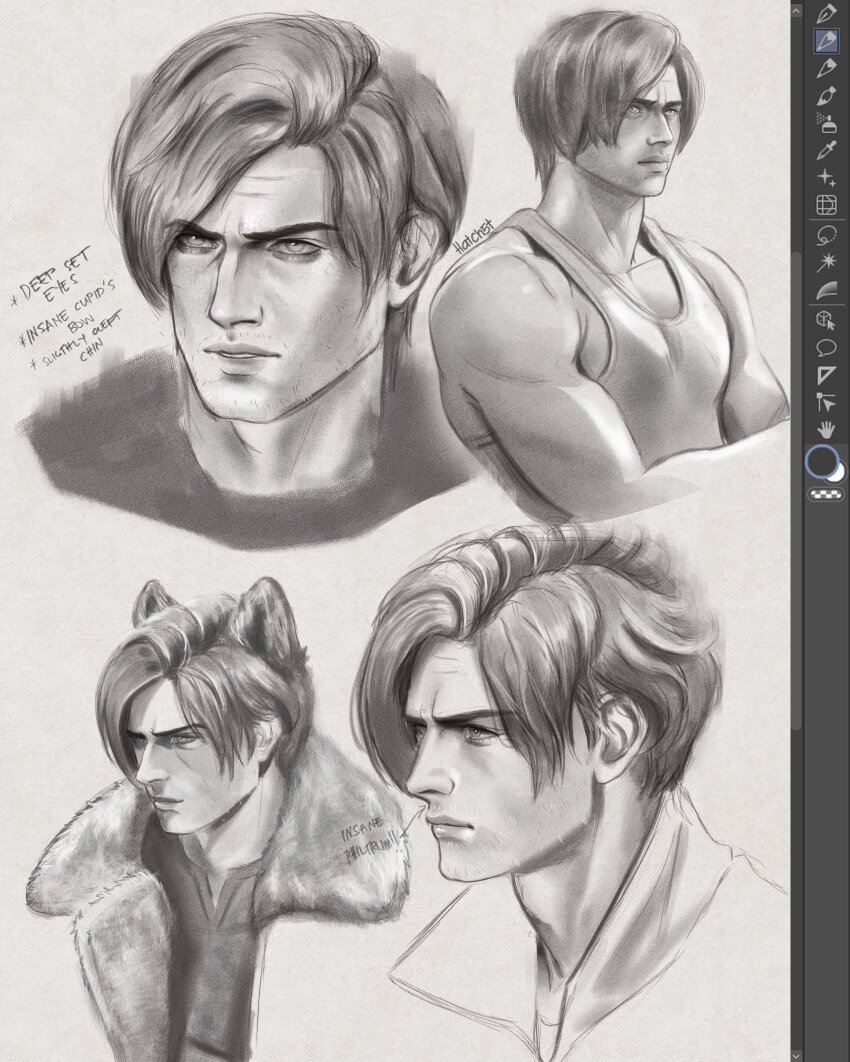Click the highlighted Pencil tool
This screenshot has height=1062, width=850.
pos(826,41)
